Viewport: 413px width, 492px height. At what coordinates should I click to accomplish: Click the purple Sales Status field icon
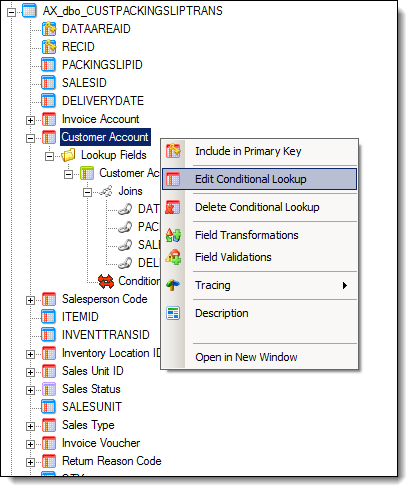(x=49, y=389)
